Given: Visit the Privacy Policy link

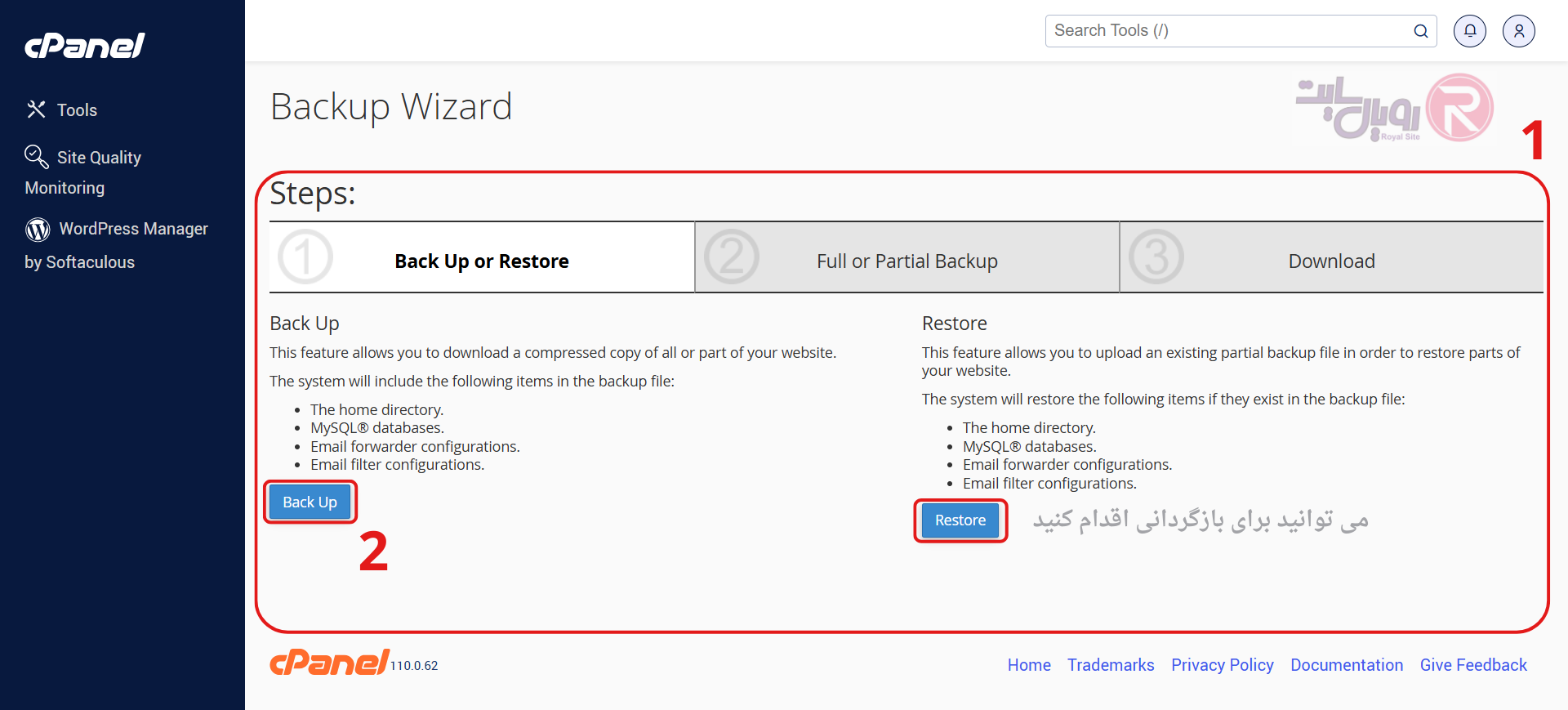Looking at the screenshot, I should (1222, 665).
